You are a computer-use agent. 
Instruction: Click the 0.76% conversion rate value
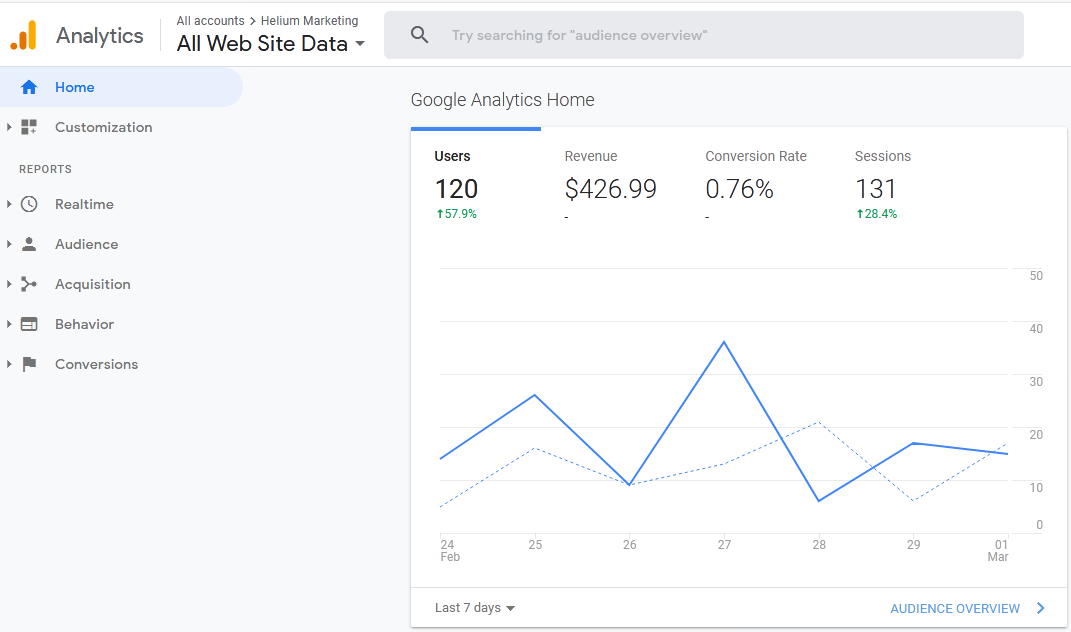(739, 189)
